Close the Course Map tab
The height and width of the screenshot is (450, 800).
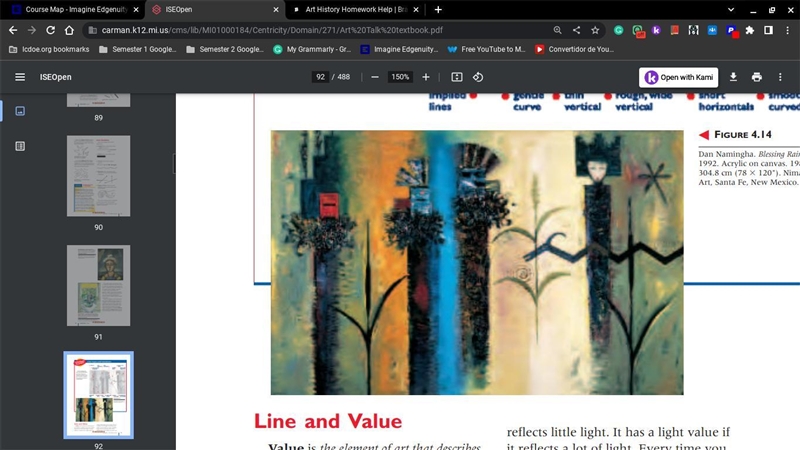[136, 9]
